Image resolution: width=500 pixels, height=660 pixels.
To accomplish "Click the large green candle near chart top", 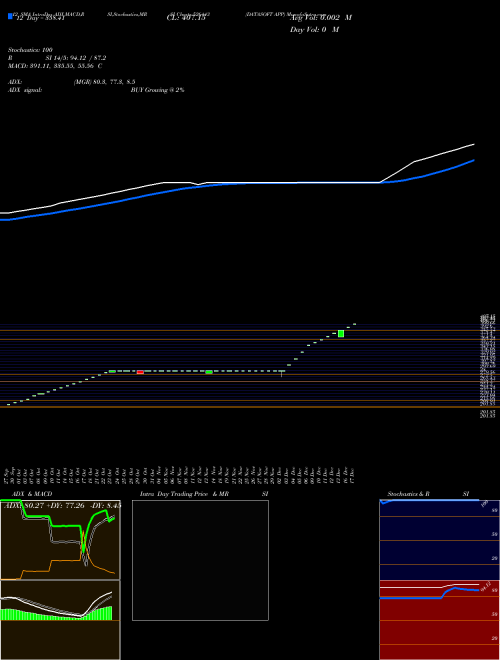I will pos(341,334).
